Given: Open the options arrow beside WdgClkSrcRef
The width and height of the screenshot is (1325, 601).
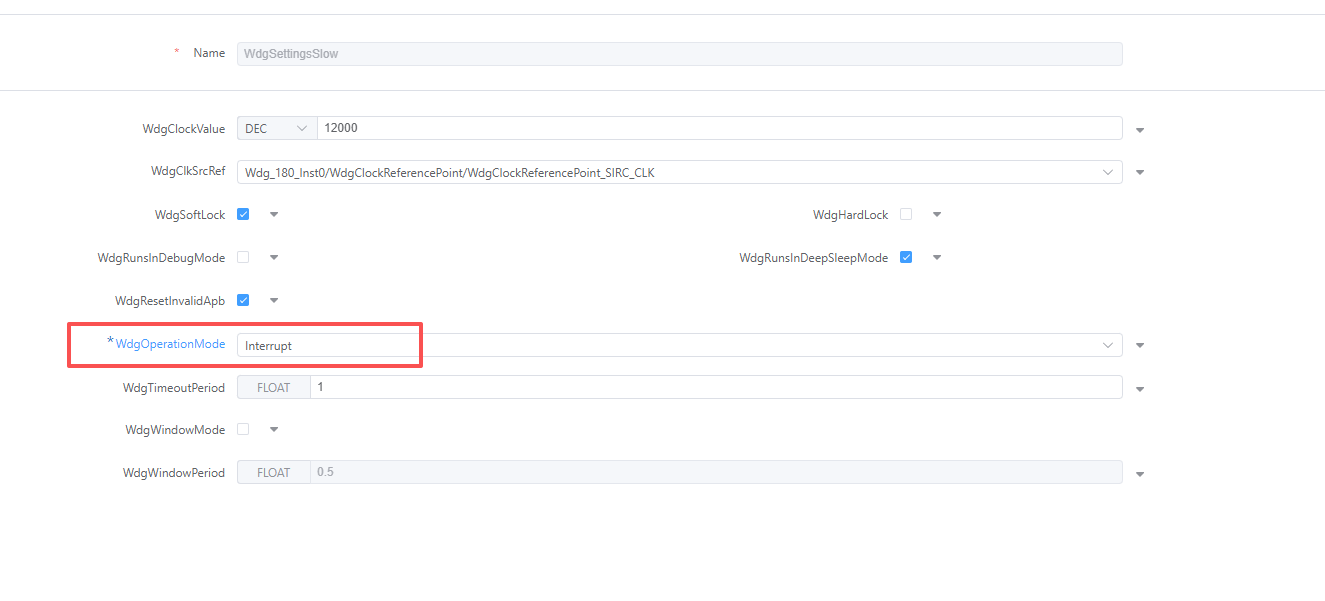Looking at the screenshot, I should (x=1140, y=173).
